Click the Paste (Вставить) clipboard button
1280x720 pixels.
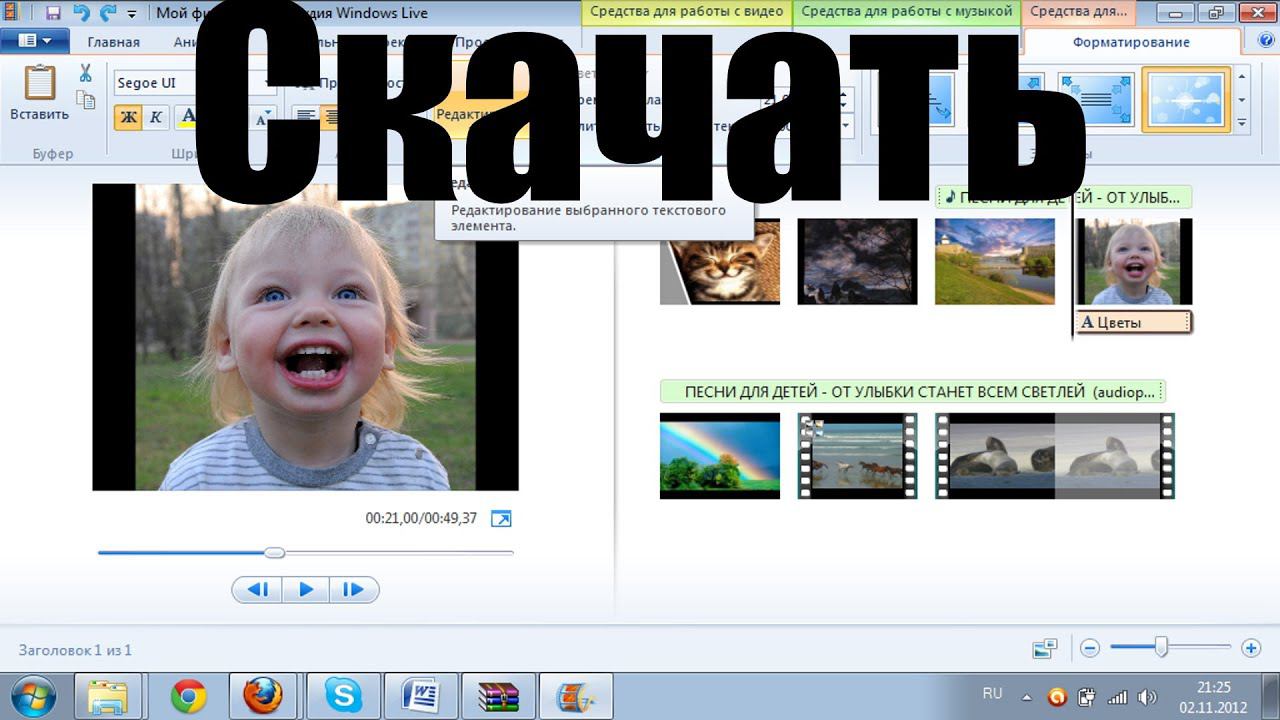(40, 94)
